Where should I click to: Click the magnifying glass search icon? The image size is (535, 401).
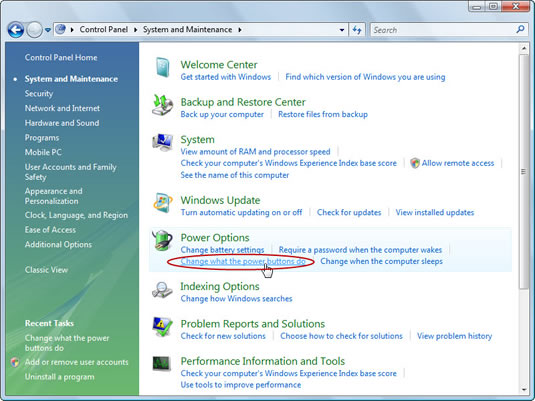click(x=520, y=30)
